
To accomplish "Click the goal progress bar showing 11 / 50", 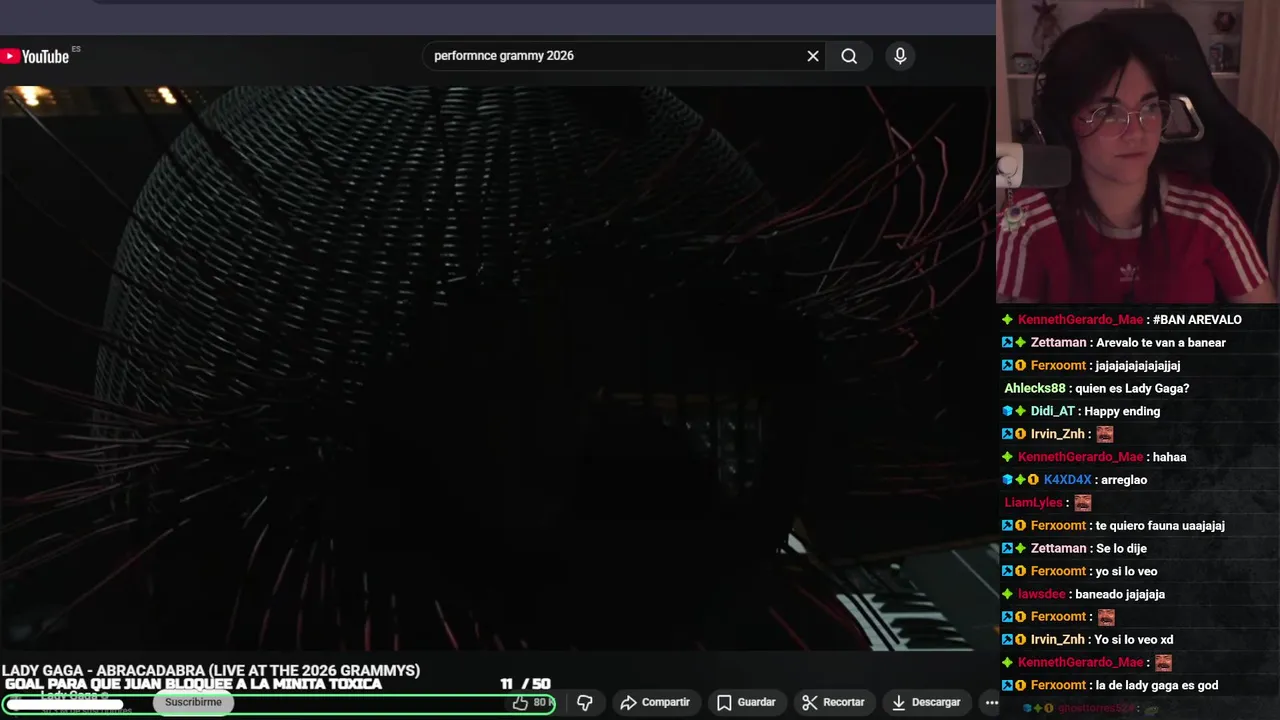I will pyautogui.click(x=278, y=704).
